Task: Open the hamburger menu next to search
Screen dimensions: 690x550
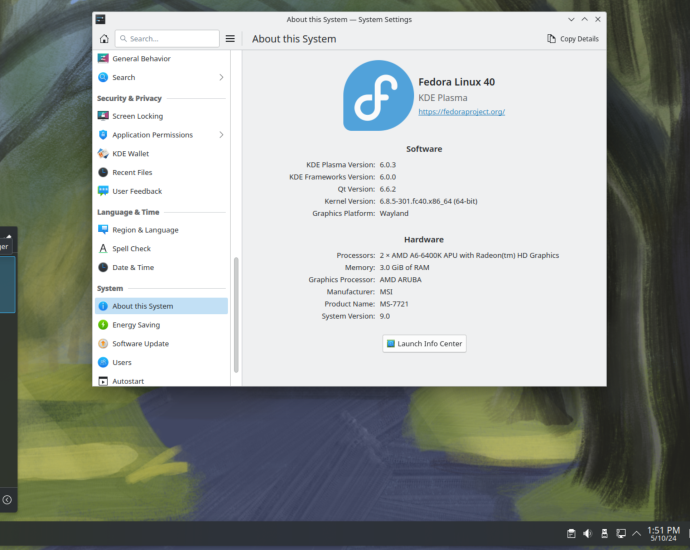Action: tap(230, 39)
